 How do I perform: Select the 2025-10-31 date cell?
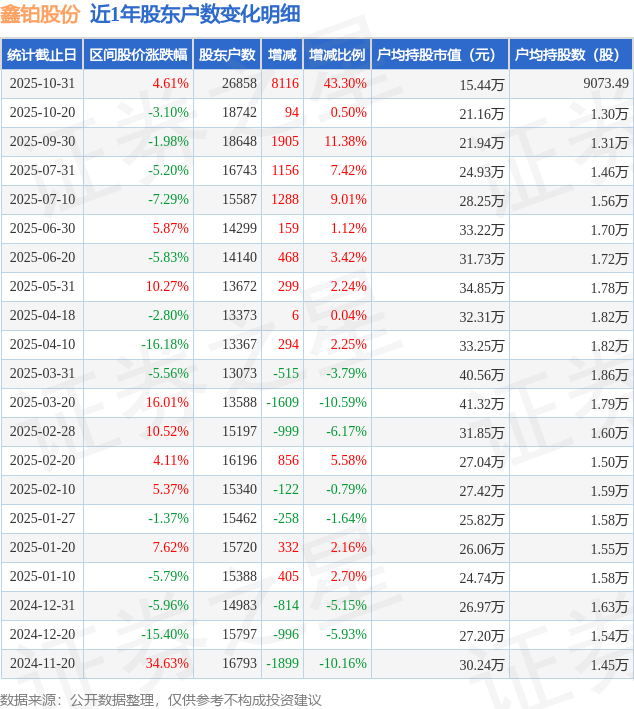pos(42,84)
